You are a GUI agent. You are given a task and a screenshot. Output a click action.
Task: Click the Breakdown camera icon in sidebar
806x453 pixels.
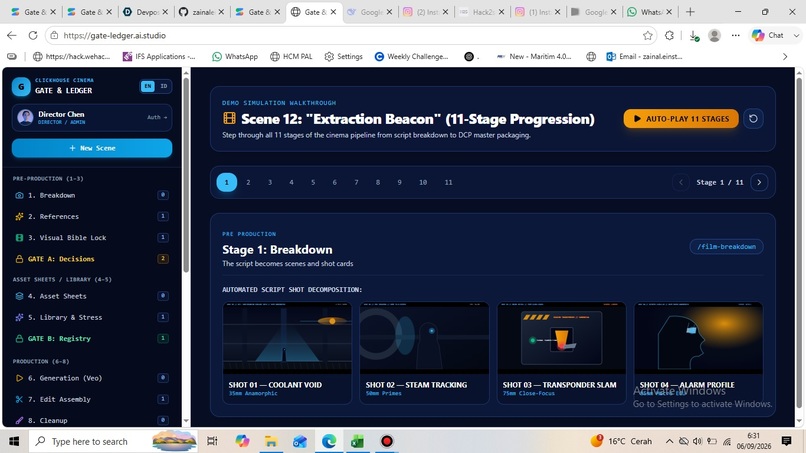(x=19, y=195)
